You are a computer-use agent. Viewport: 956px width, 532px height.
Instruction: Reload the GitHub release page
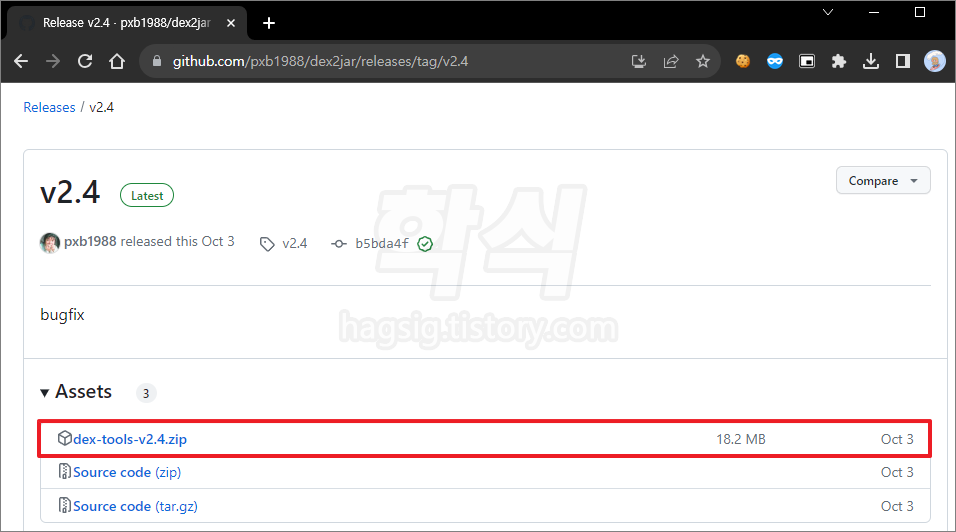pos(85,61)
